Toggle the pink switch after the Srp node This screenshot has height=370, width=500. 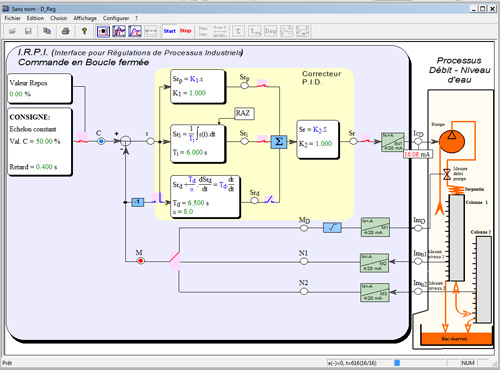click(262, 84)
